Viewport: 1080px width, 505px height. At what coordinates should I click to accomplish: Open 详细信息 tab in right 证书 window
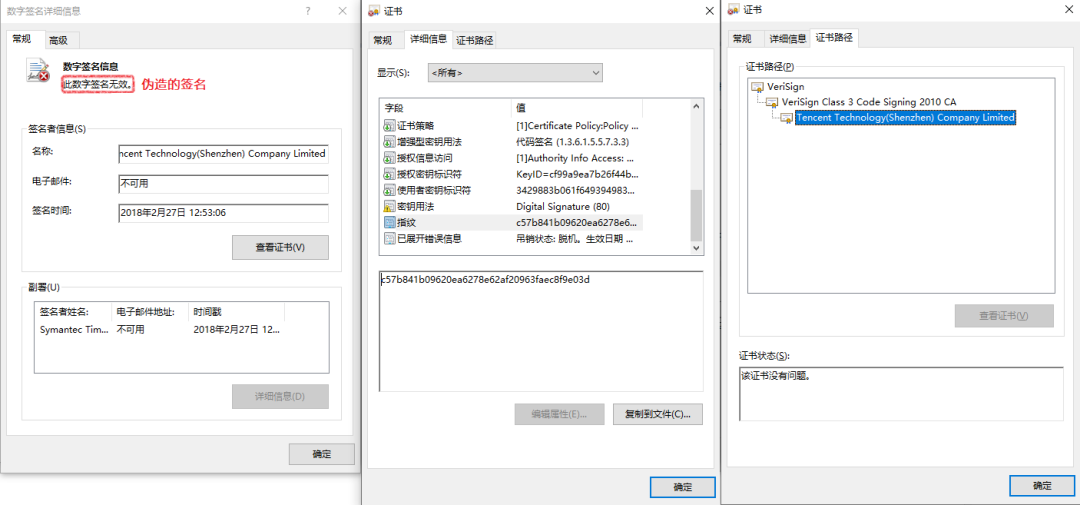pos(788,39)
